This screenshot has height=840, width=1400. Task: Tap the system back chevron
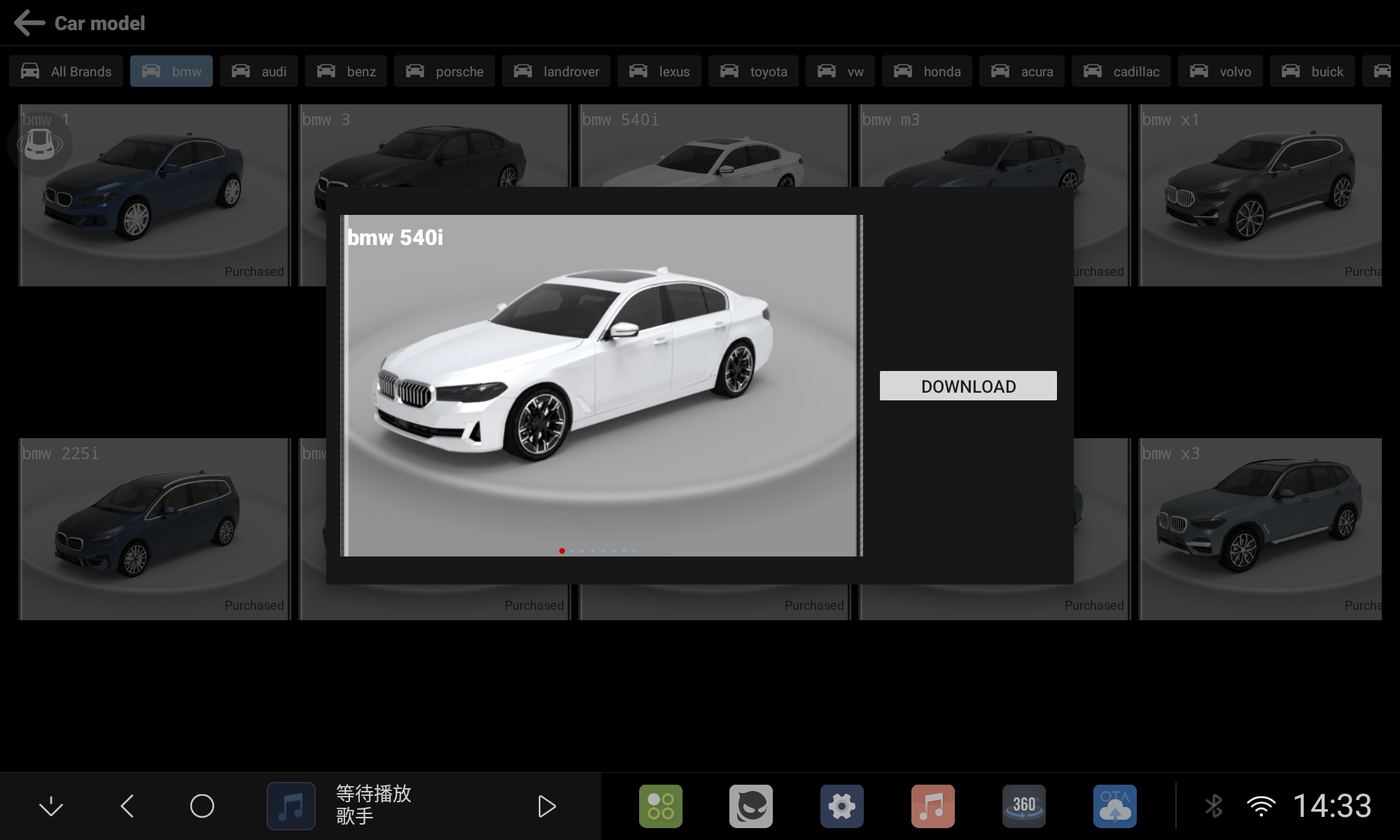[127, 806]
